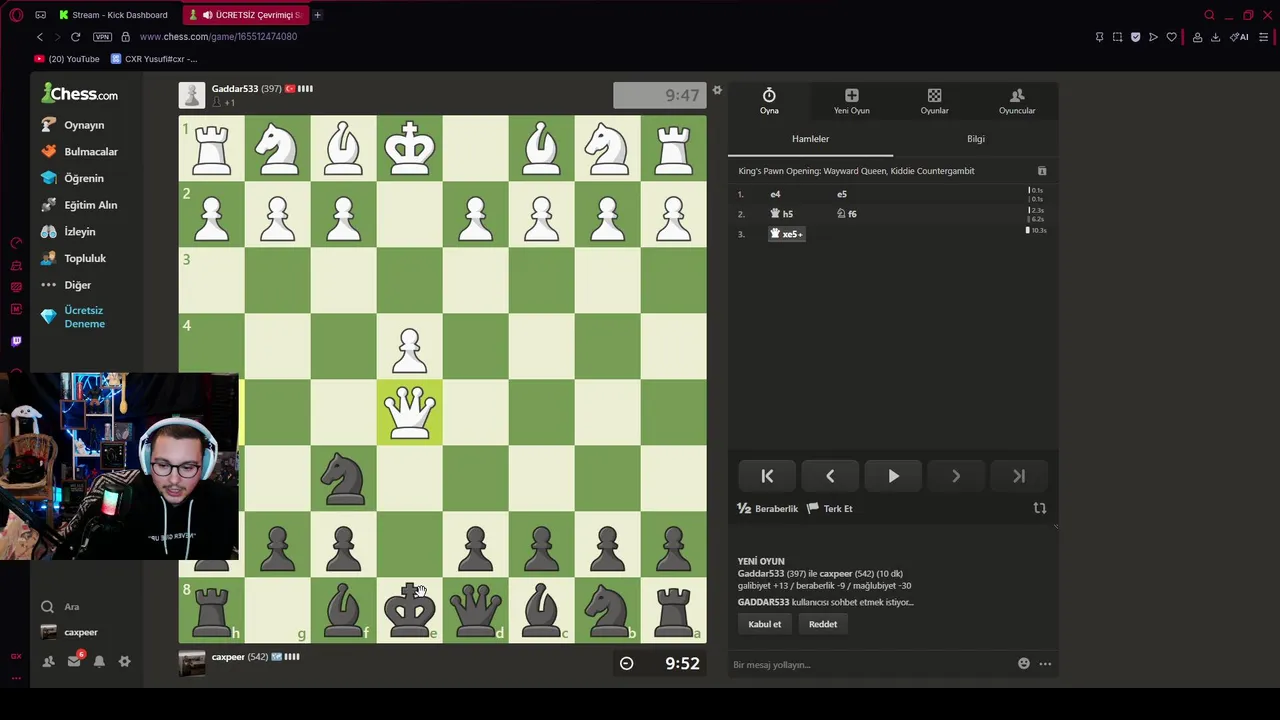Reload the page
Viewport: 1280px width, 720px height.
[75, 37]
